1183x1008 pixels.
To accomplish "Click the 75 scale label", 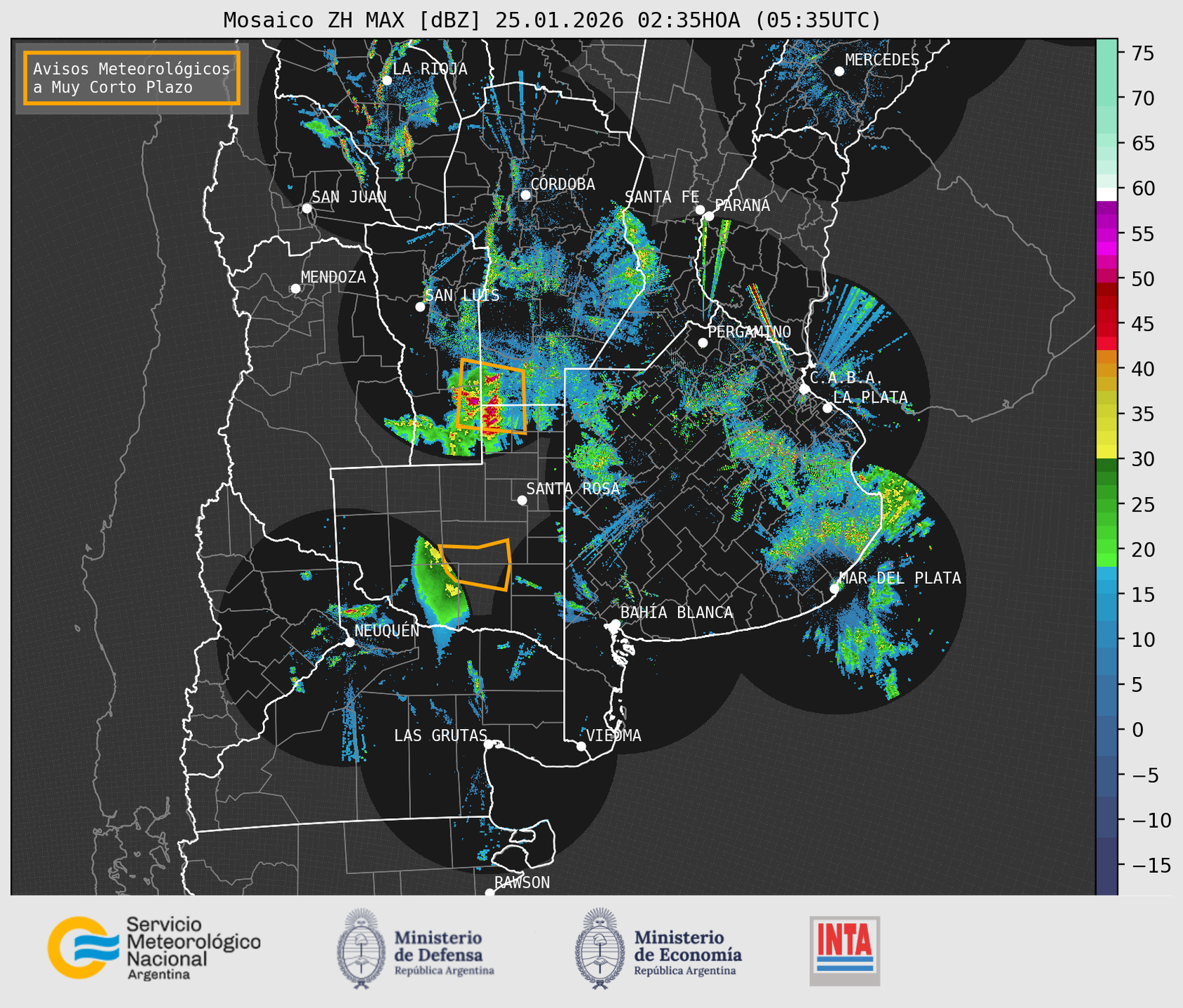I will tap(1144, 53).
